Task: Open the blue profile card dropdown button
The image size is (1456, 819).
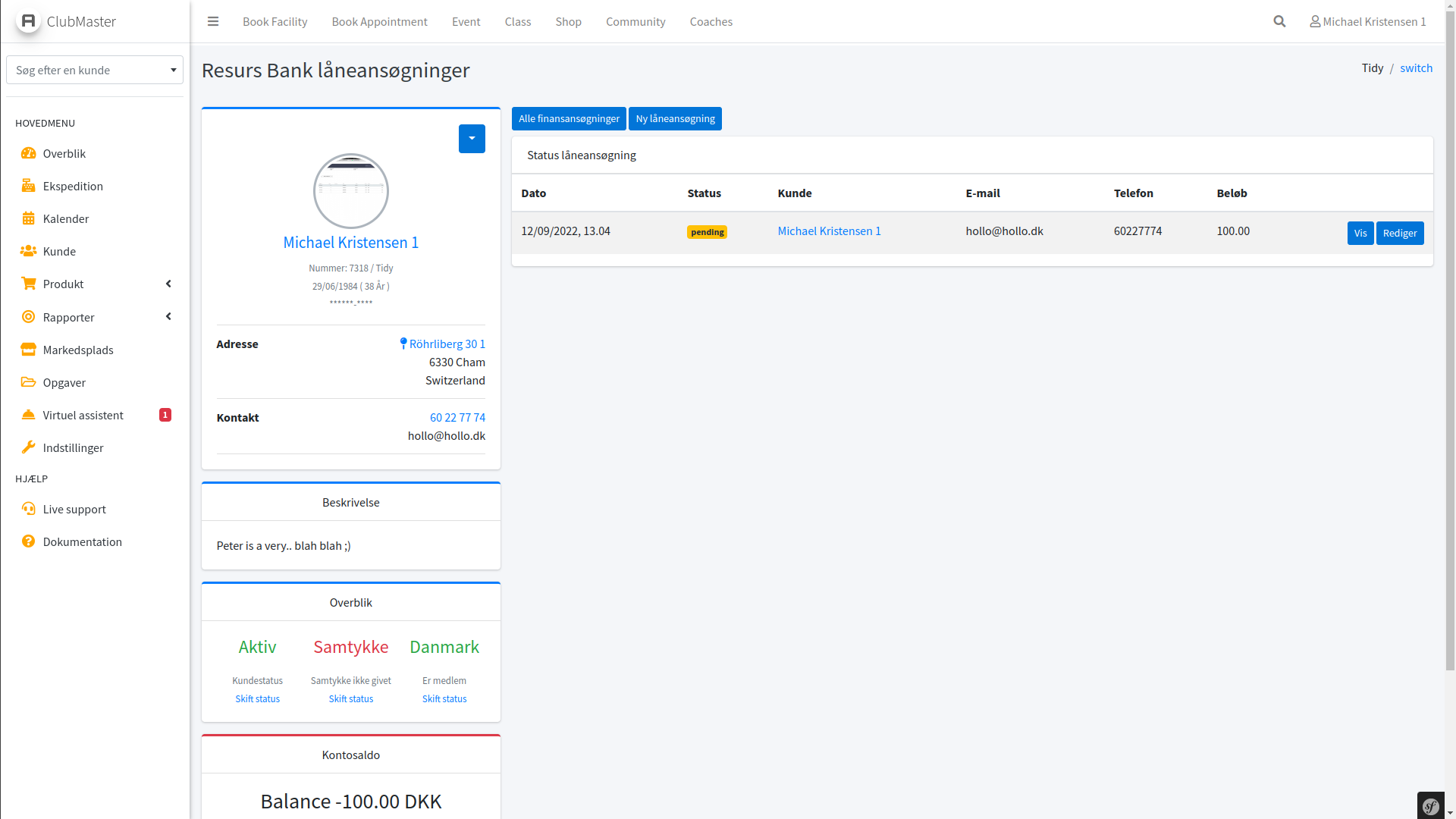Action: tap(472, 139)
